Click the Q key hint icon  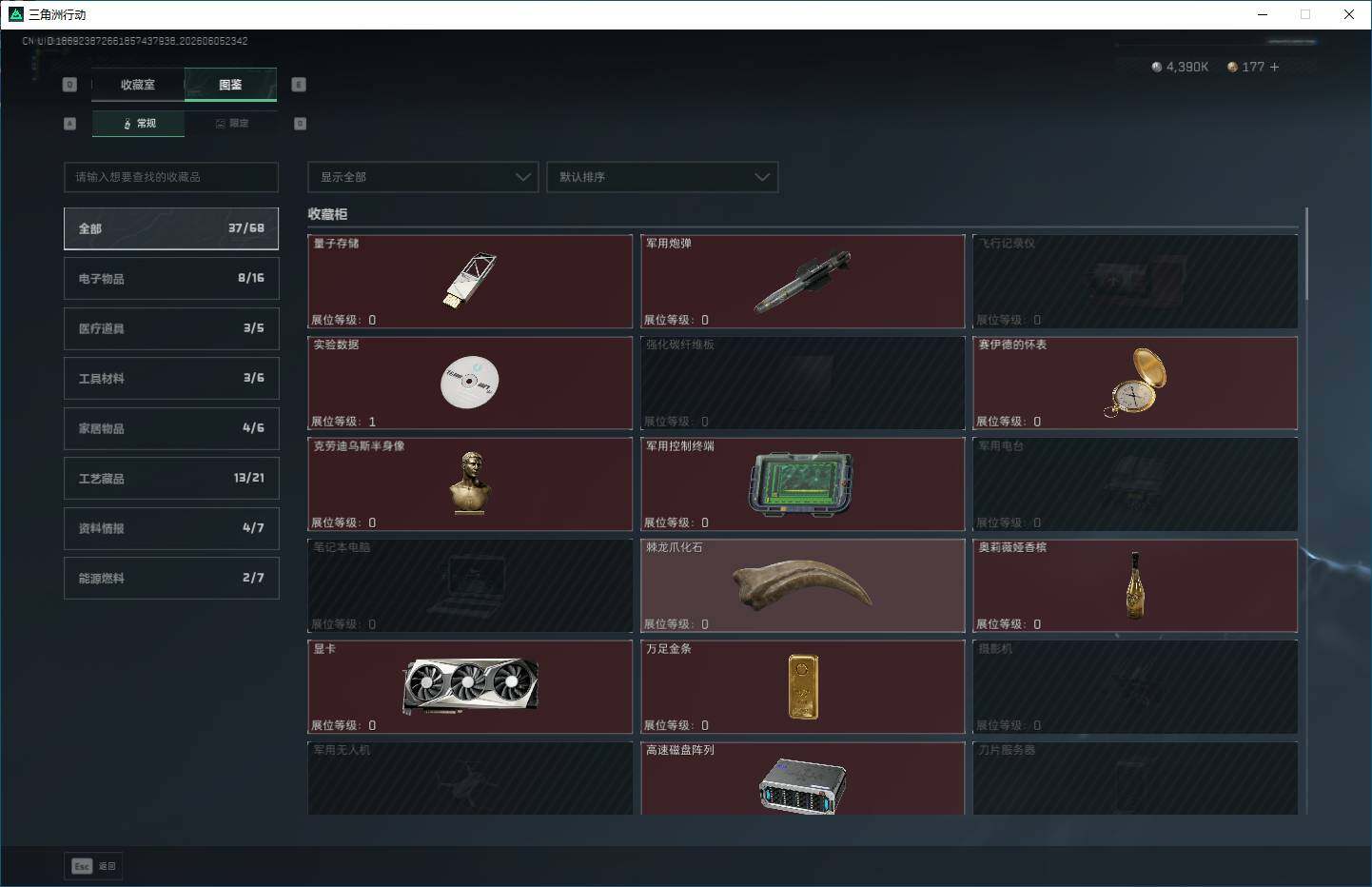[x=69, y=85]
